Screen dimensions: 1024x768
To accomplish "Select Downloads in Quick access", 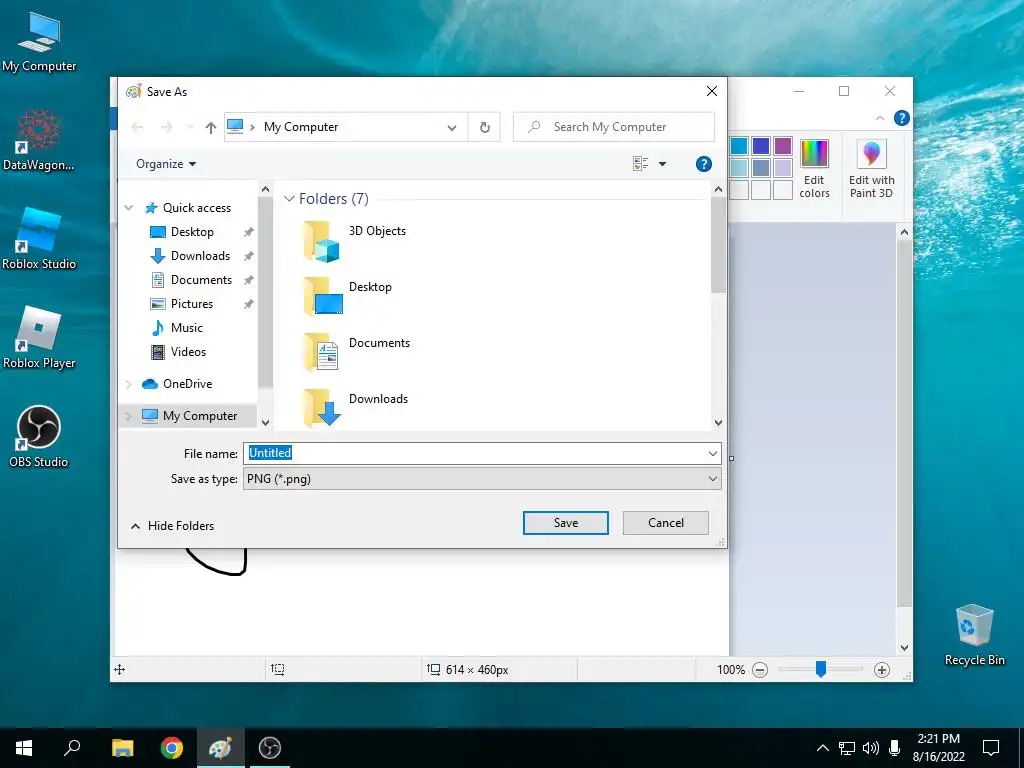I will [x=200, y=256].
